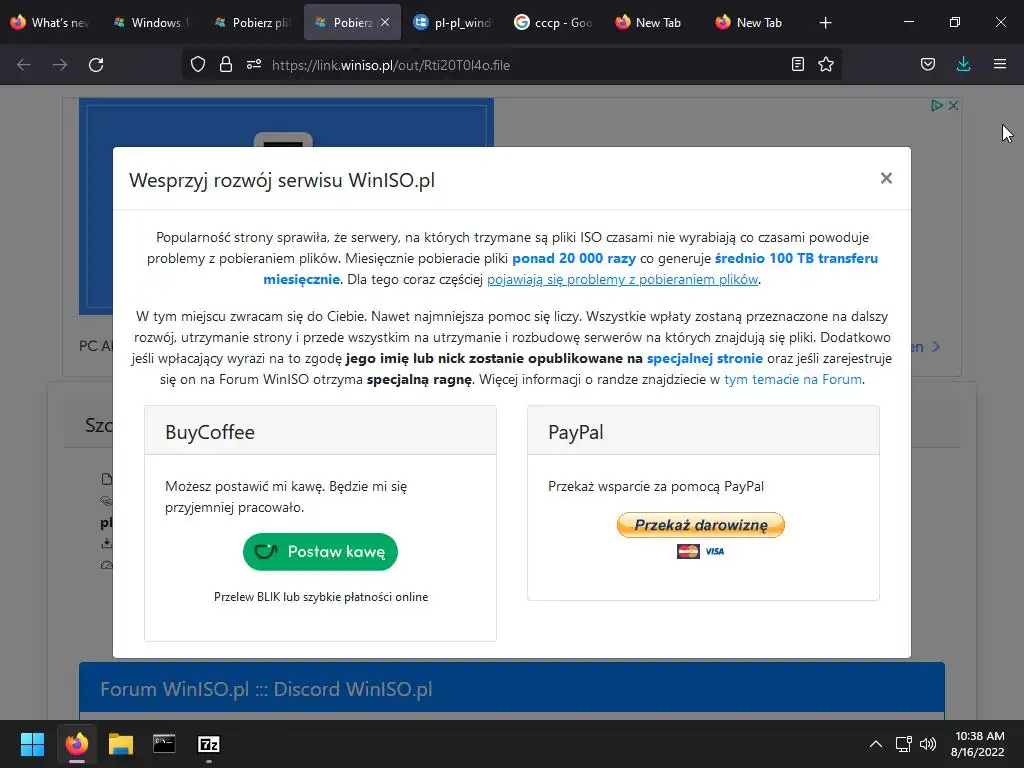Image resolution: width=1024 pixels, height=768 pixels.
Task: Close the WinISO.pl support dialog
Action: pyautogui.click(x=886, y=178)
